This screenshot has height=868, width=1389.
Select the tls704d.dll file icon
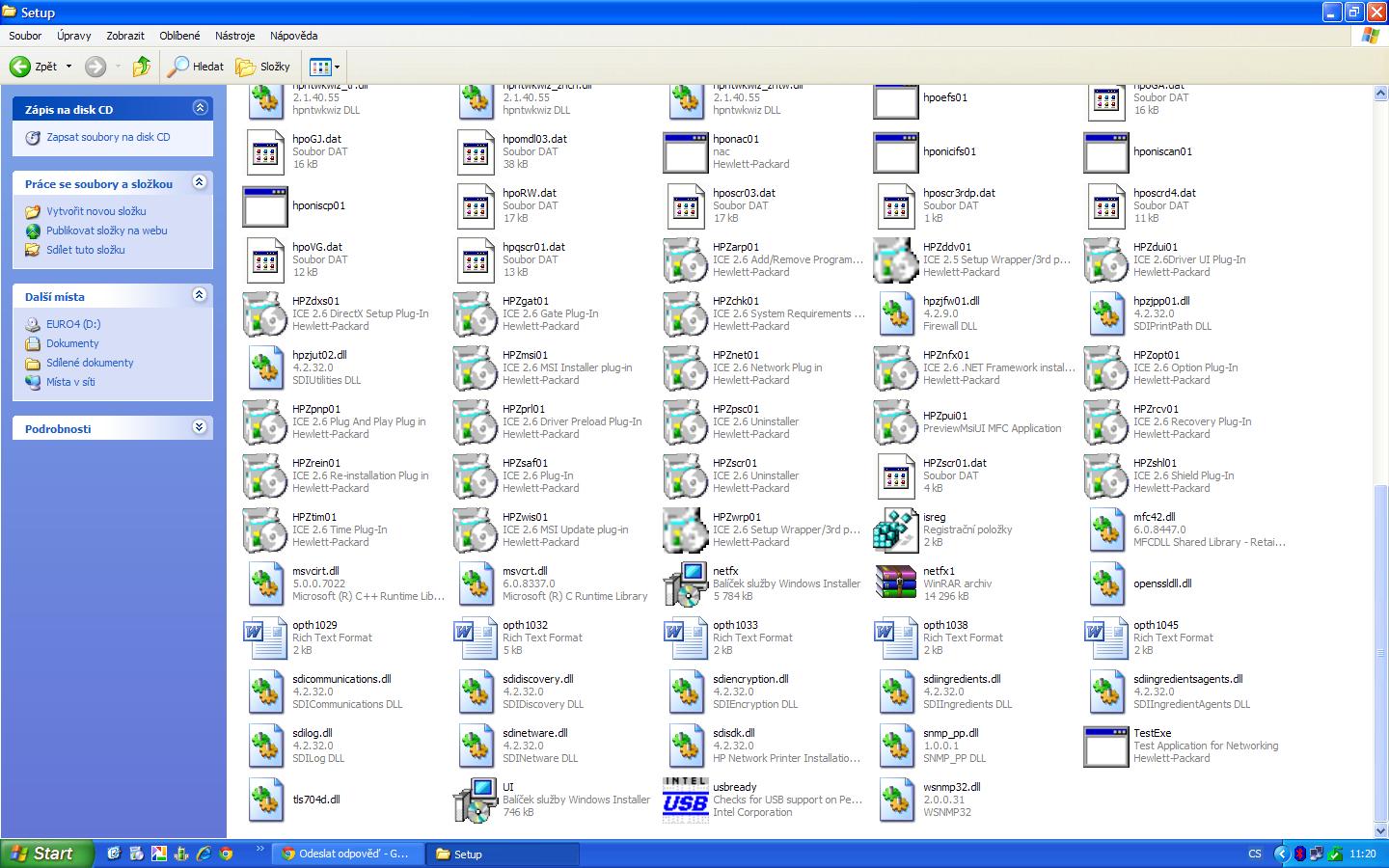(x=265, y=800)
